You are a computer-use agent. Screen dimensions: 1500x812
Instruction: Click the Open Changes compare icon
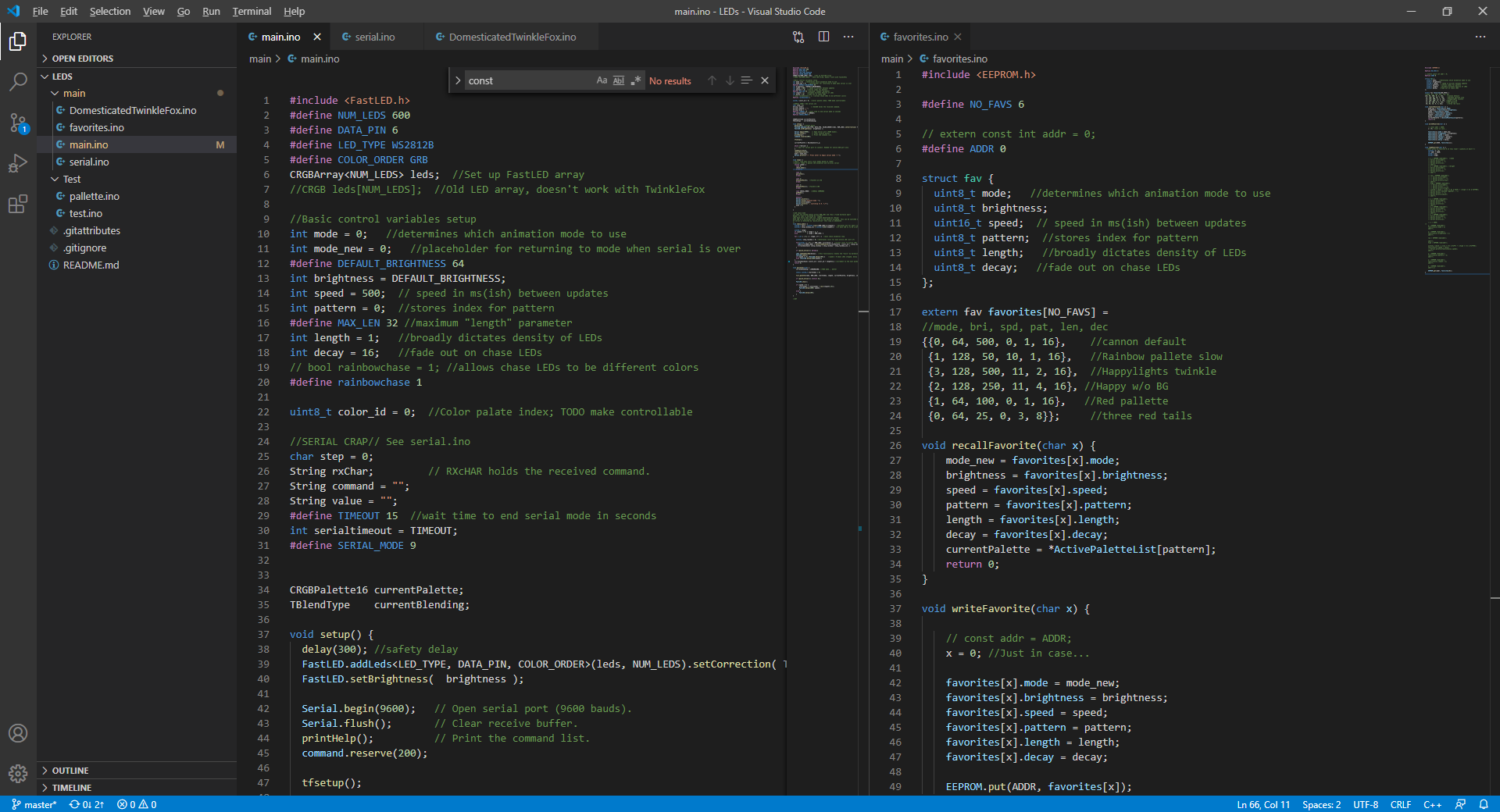tap(798, 37)
